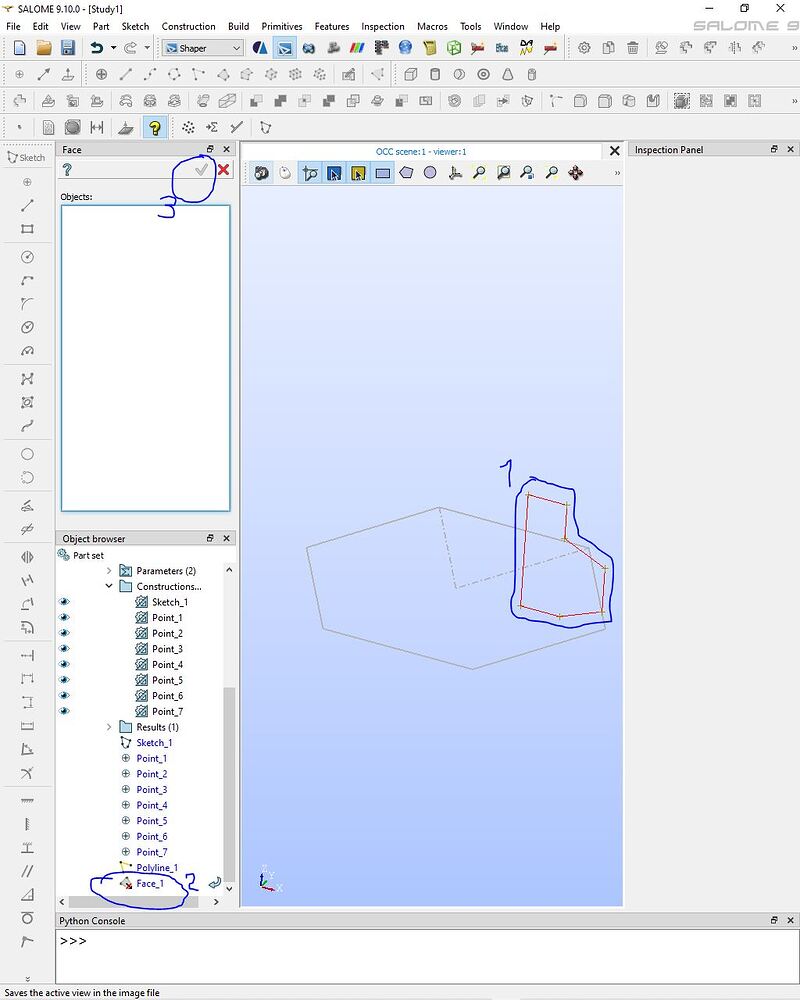Apply the Face with the checkmark button
The width and height of the screenshot is (800, 1000).
pyautogui.click(x=202, y=170)
